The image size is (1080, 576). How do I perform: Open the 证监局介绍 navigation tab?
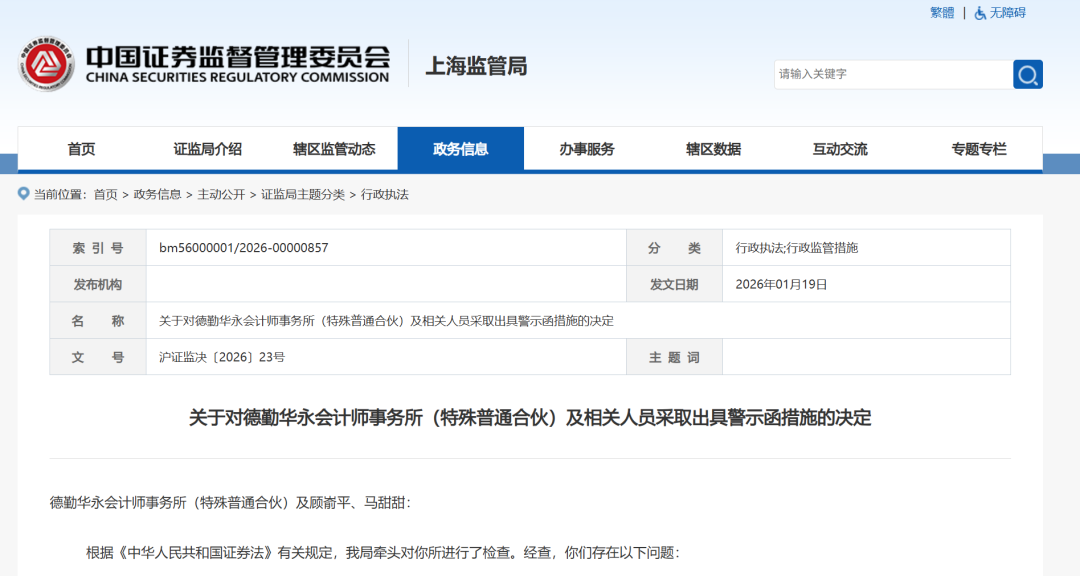pyautogui.click(x=207, y=149)
